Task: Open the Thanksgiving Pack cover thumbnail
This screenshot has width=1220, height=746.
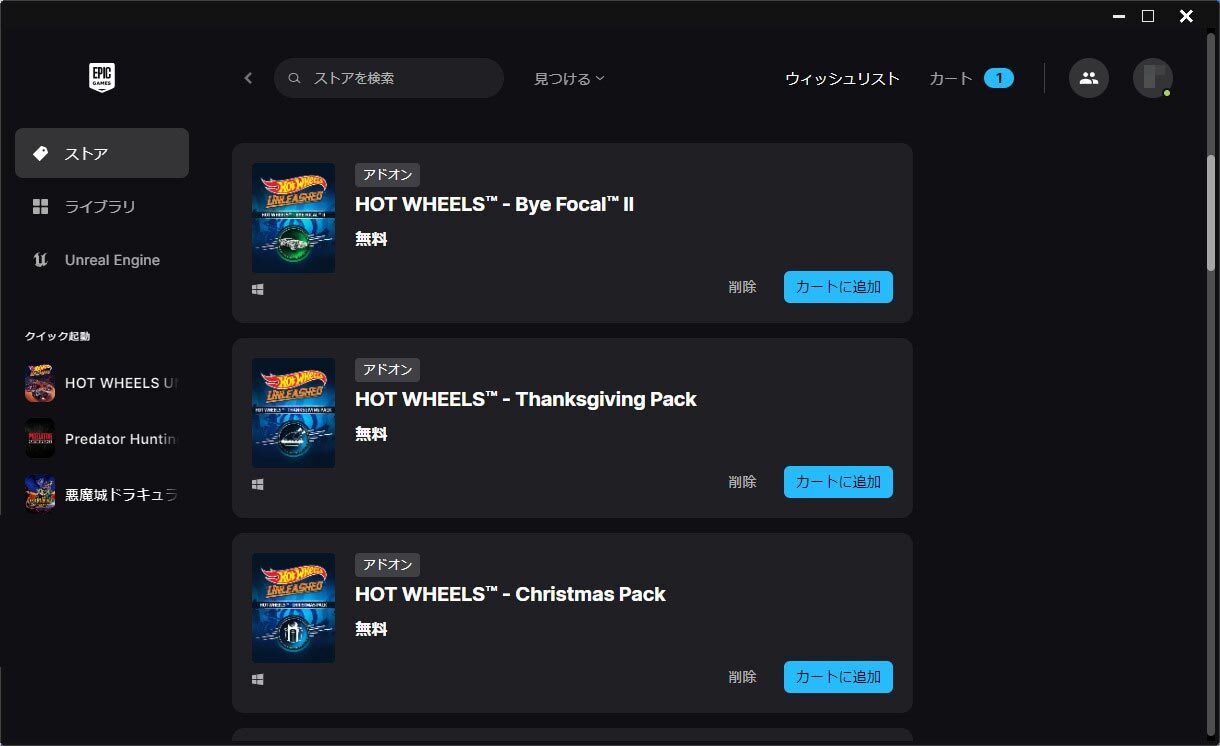Action: (293, 413)
